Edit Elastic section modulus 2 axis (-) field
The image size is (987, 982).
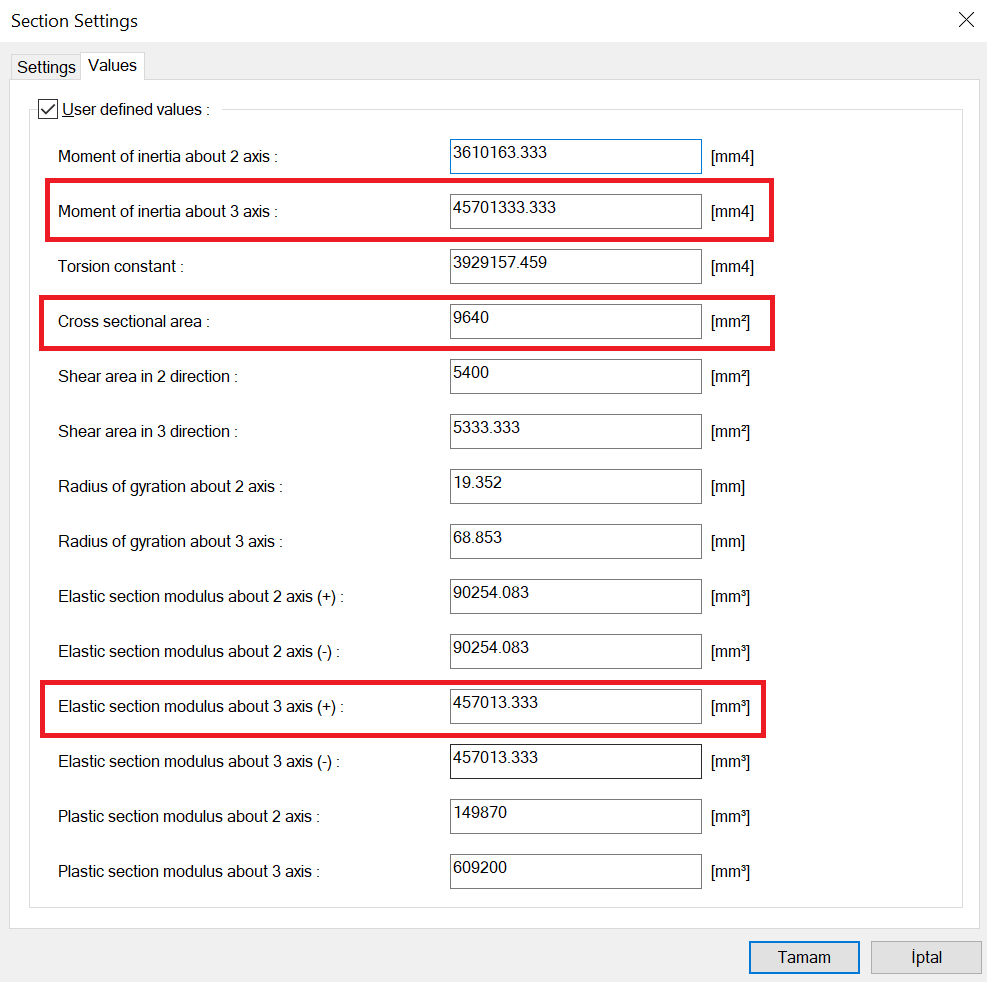[x=575, y=651]
